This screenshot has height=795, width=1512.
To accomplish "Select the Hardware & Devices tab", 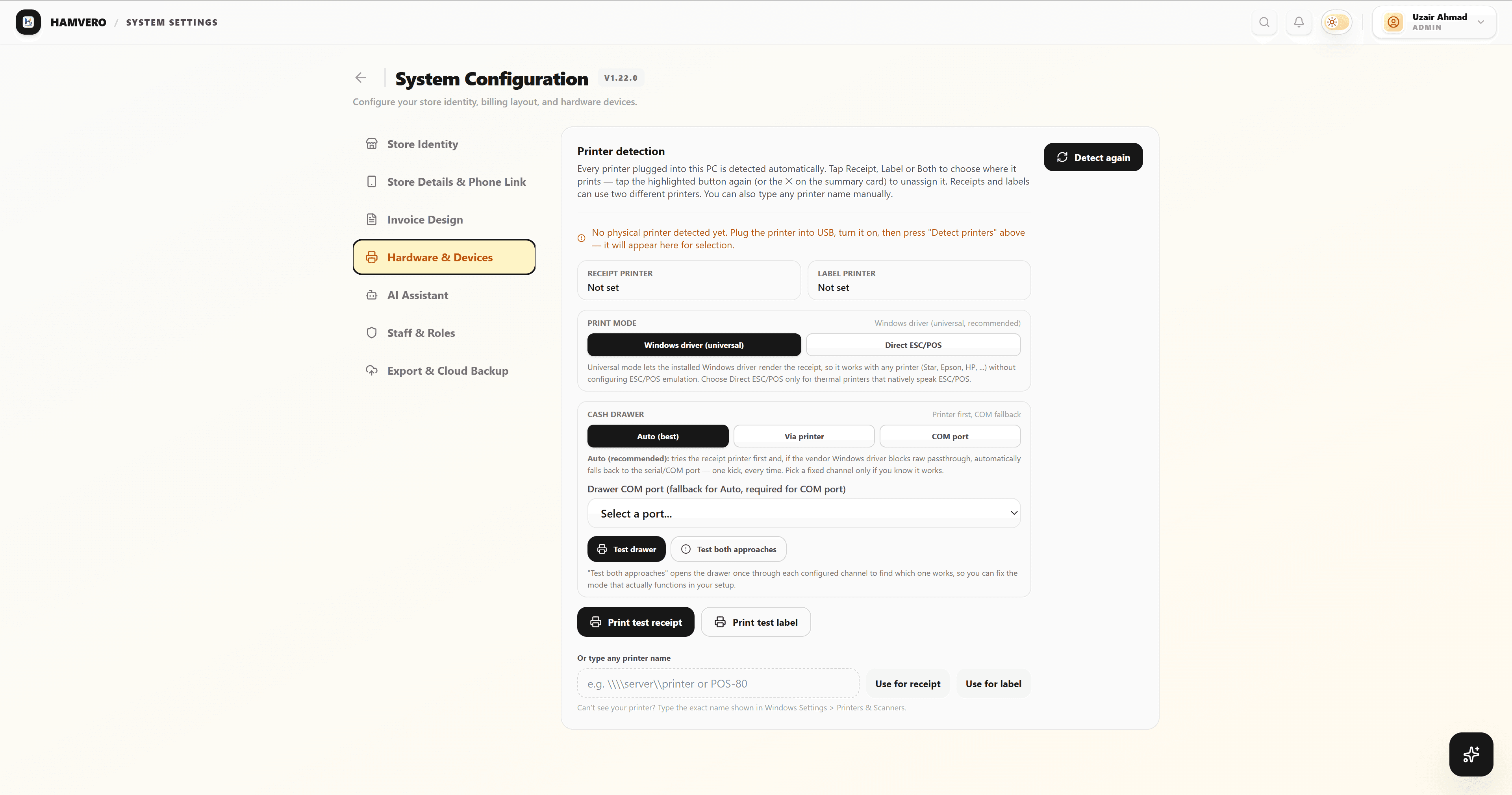I will point(444,257).
